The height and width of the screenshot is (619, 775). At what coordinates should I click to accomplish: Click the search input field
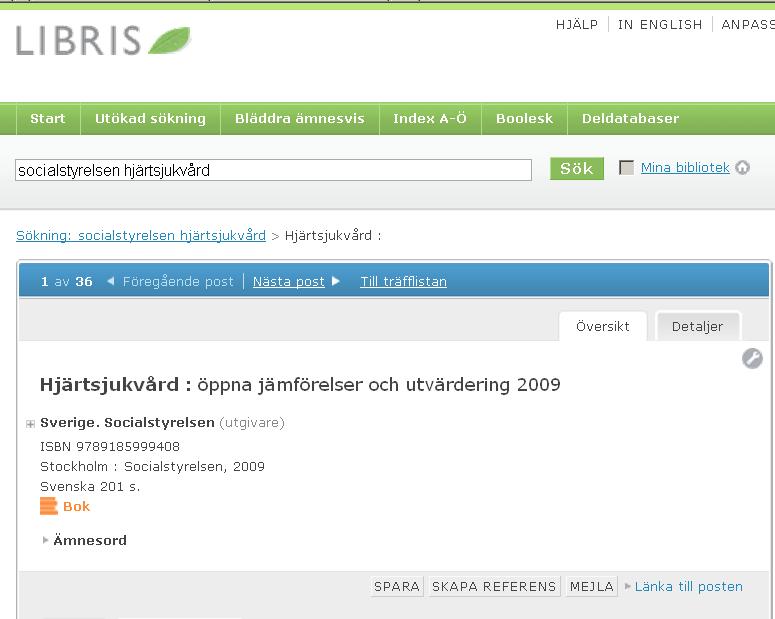pos(273,170)
